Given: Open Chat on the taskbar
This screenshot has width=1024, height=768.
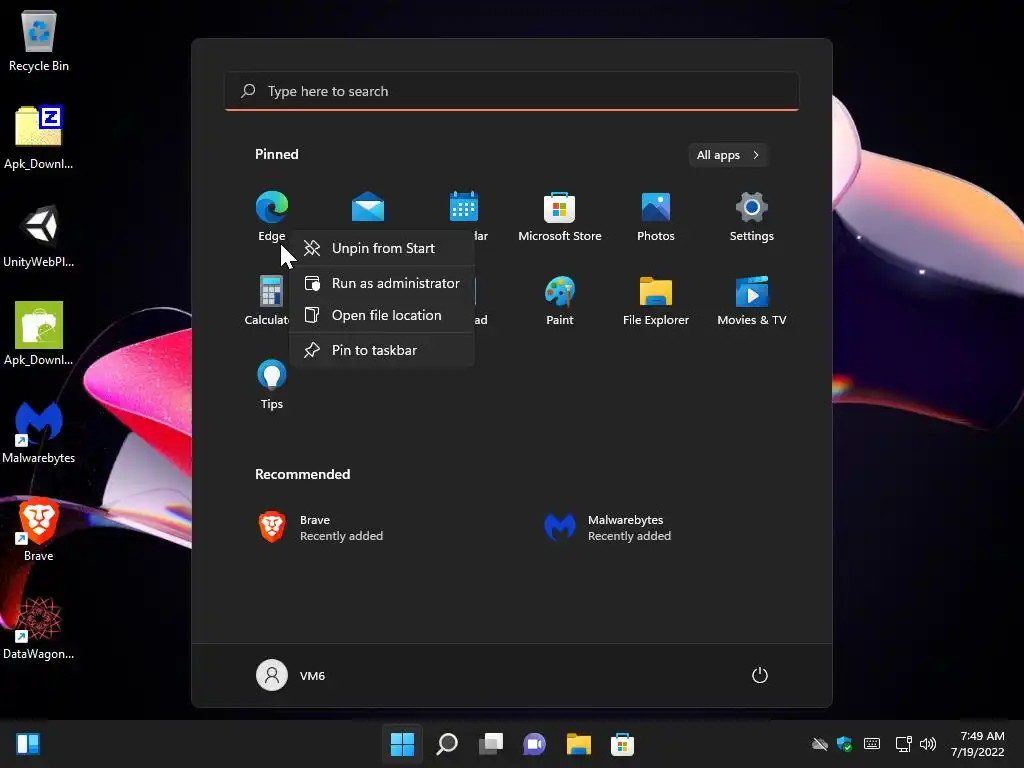Looking at the screenshot, I should tap(534, 744).
